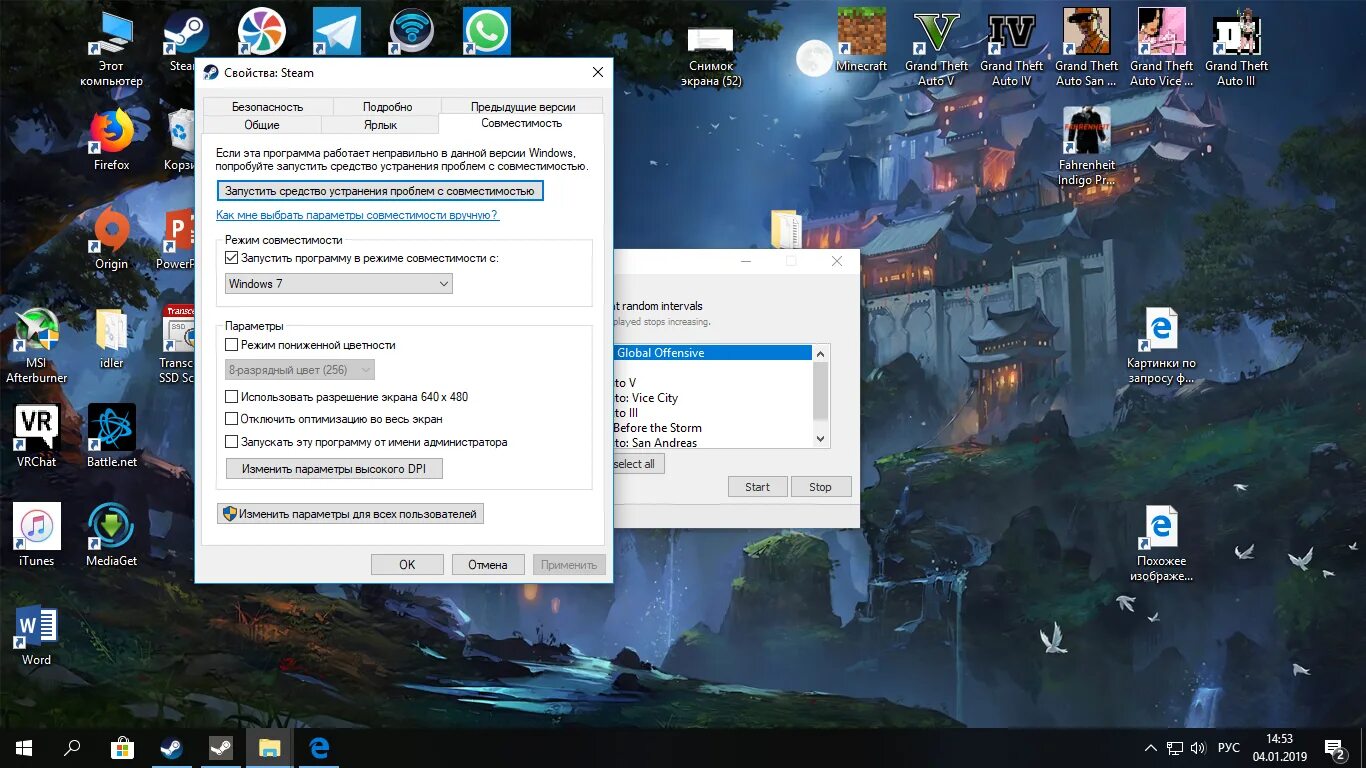Select 'Снимок экрана (52)' file icon
Screen dimensions: 1366x768
click(712, 55)
